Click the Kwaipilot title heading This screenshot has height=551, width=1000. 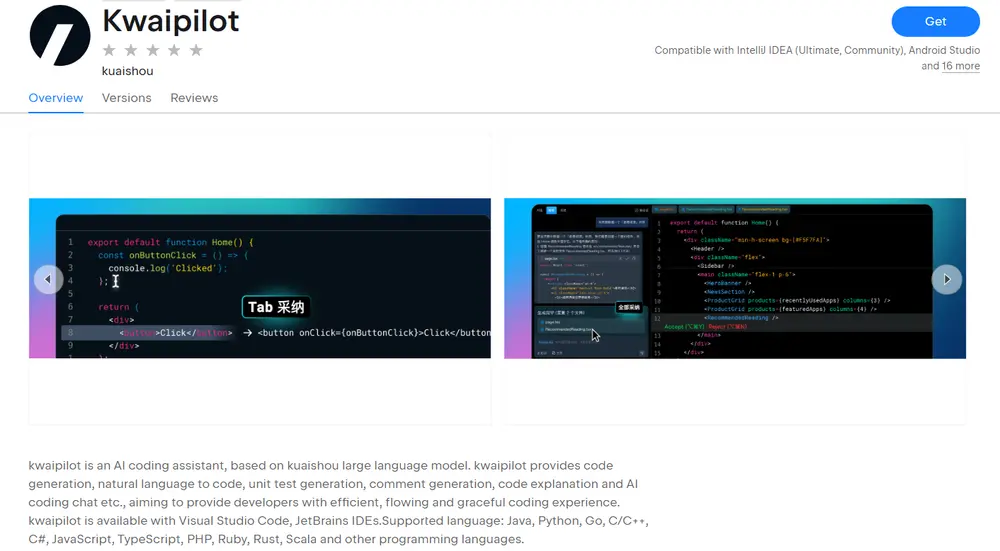click(x=171, y=19)
